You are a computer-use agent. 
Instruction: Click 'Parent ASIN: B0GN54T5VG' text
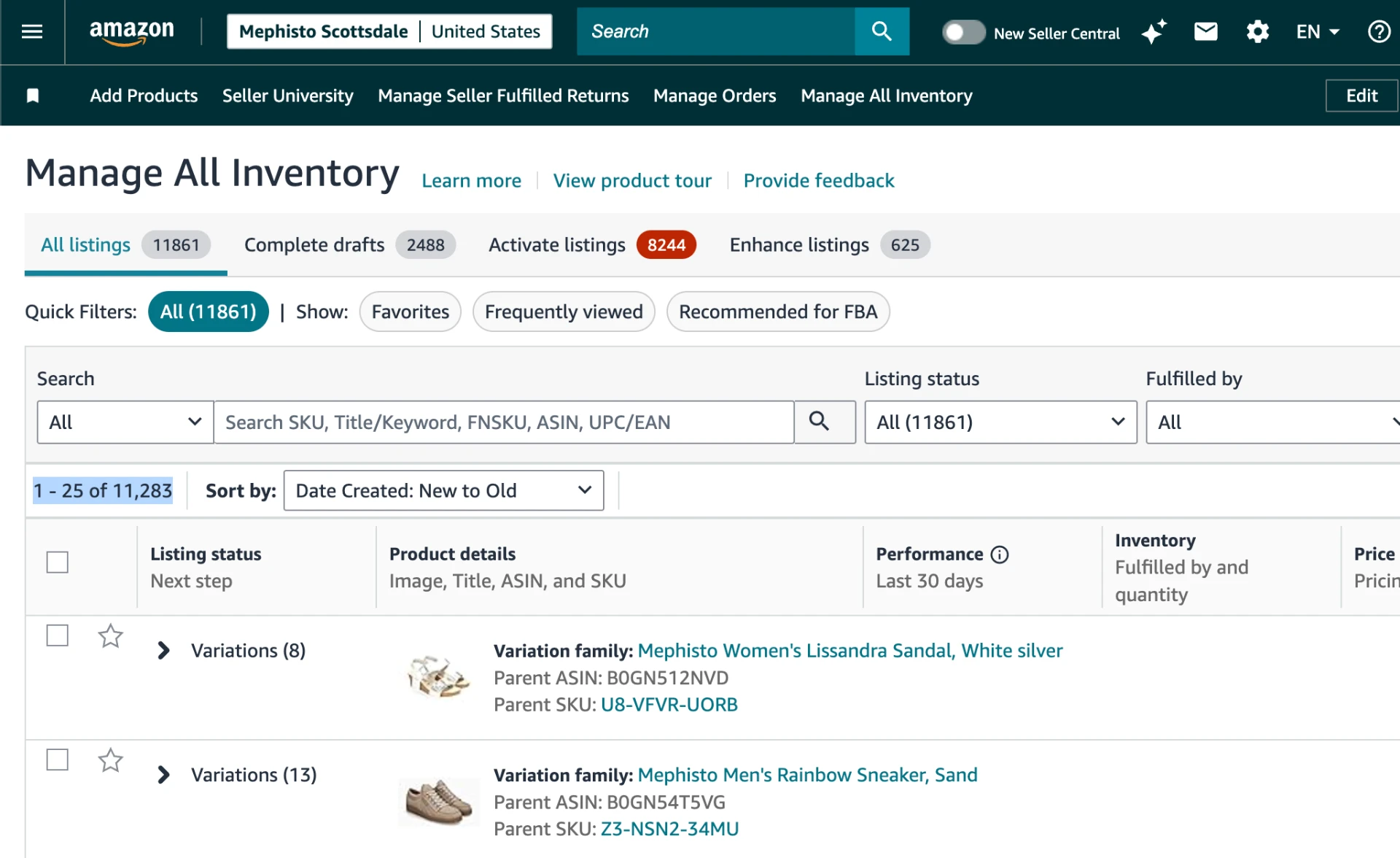click(610, 802)
